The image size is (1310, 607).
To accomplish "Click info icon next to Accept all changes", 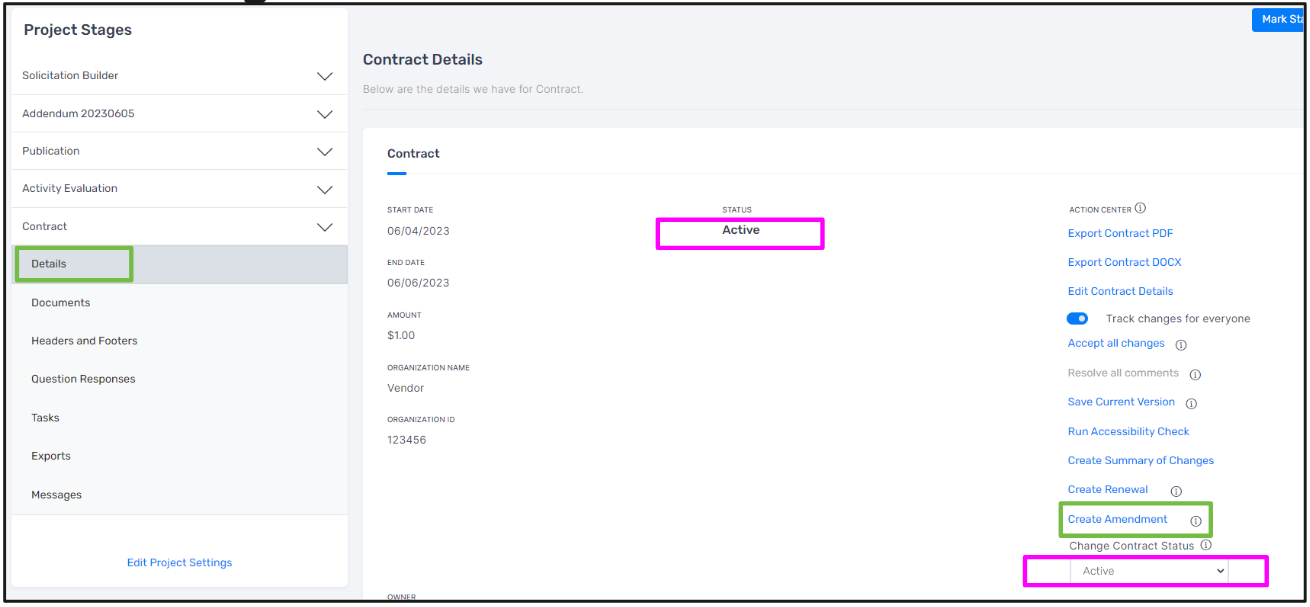I will click(x=1181, y=345).
